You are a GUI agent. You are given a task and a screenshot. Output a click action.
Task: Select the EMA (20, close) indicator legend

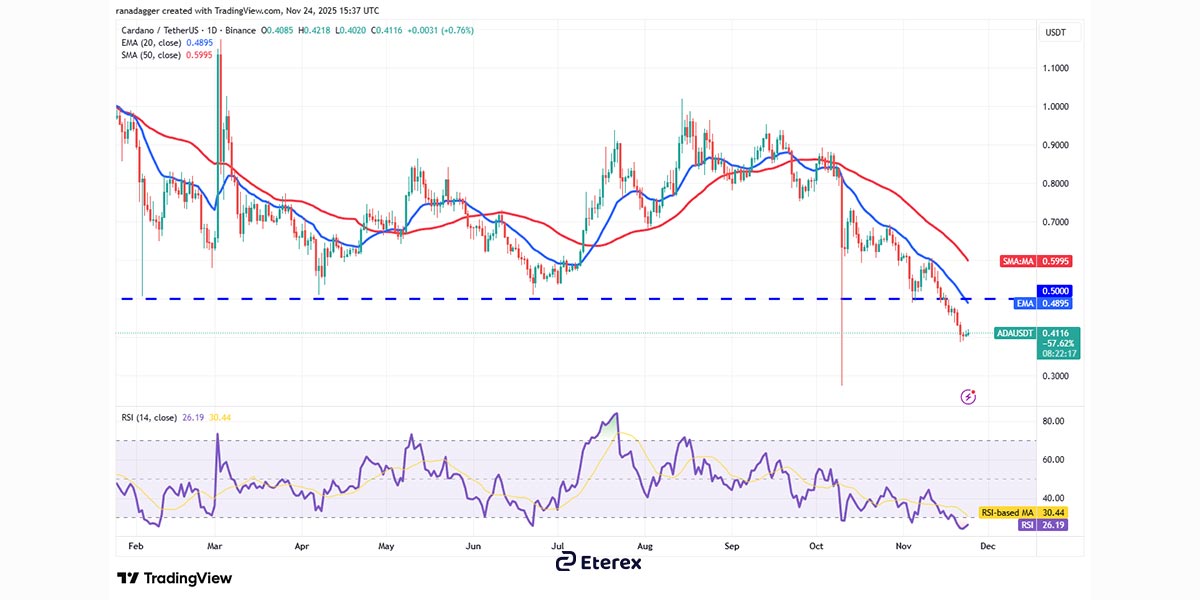(x=148, y=43)
